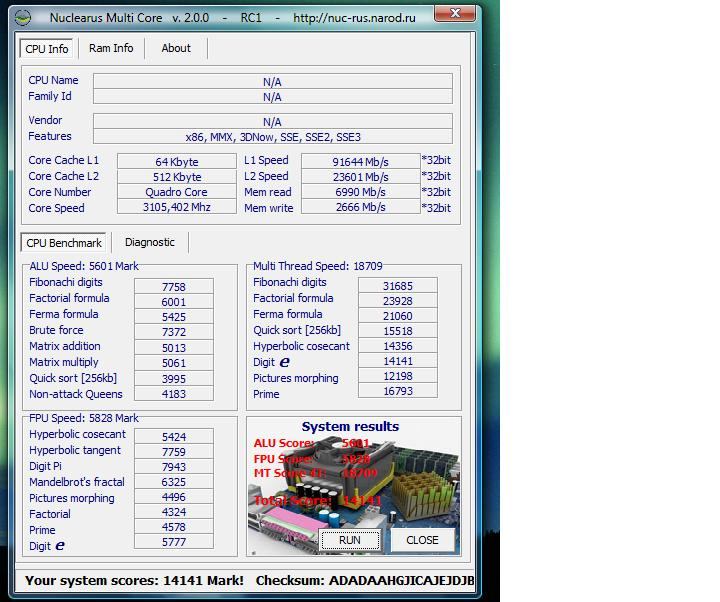Click the L2 Speed value 23601 Mb/s
The height and width of the screenshot is (602, 720).
coord(360,176)
